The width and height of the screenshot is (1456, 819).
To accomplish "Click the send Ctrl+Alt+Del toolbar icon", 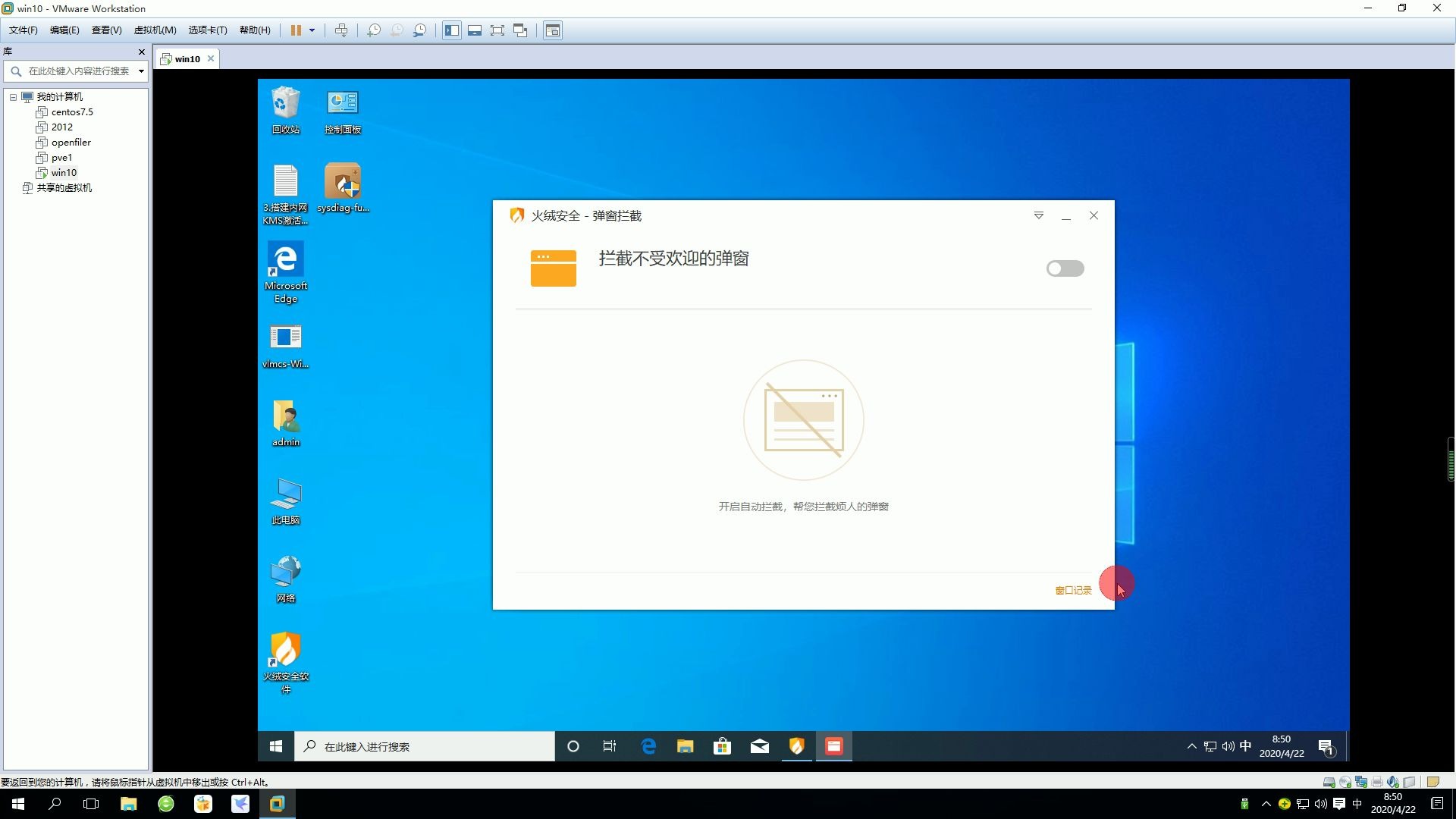I will (x=341, y=30).
